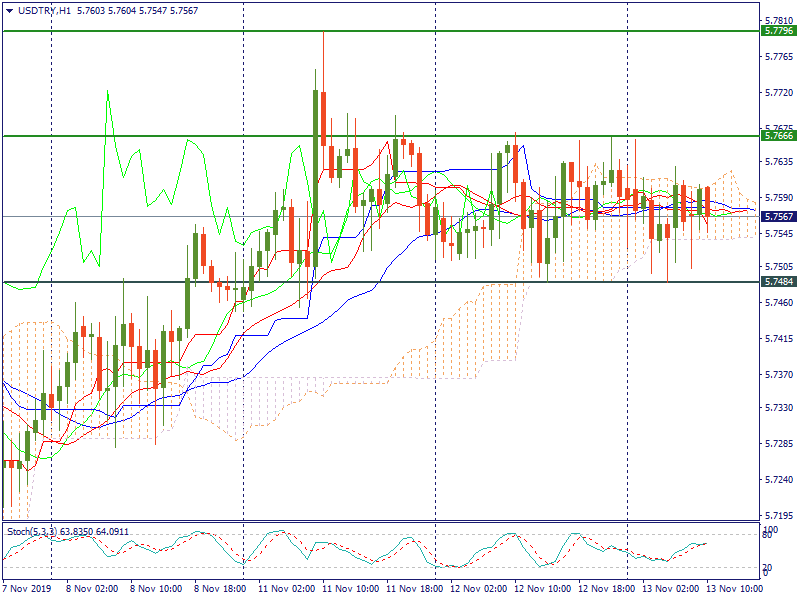Click the current price tag 5.7567
Screen dimensions: 800x600
pyautogui.click(x=778, y=216)
